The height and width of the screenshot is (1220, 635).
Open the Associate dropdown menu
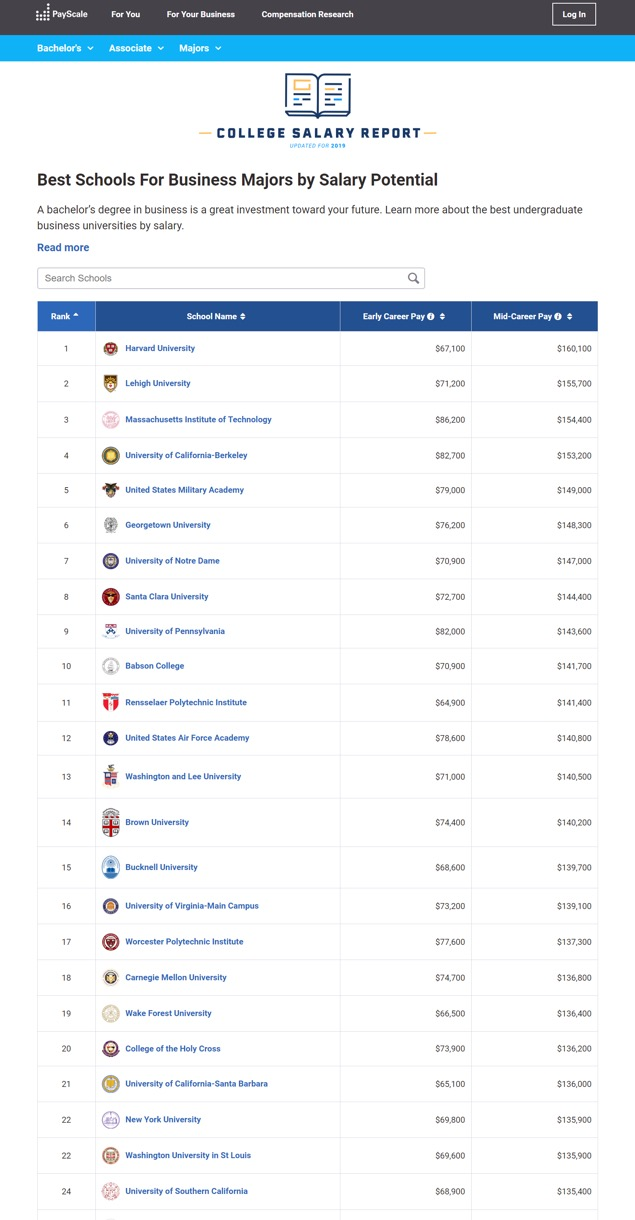pos(136,48)
